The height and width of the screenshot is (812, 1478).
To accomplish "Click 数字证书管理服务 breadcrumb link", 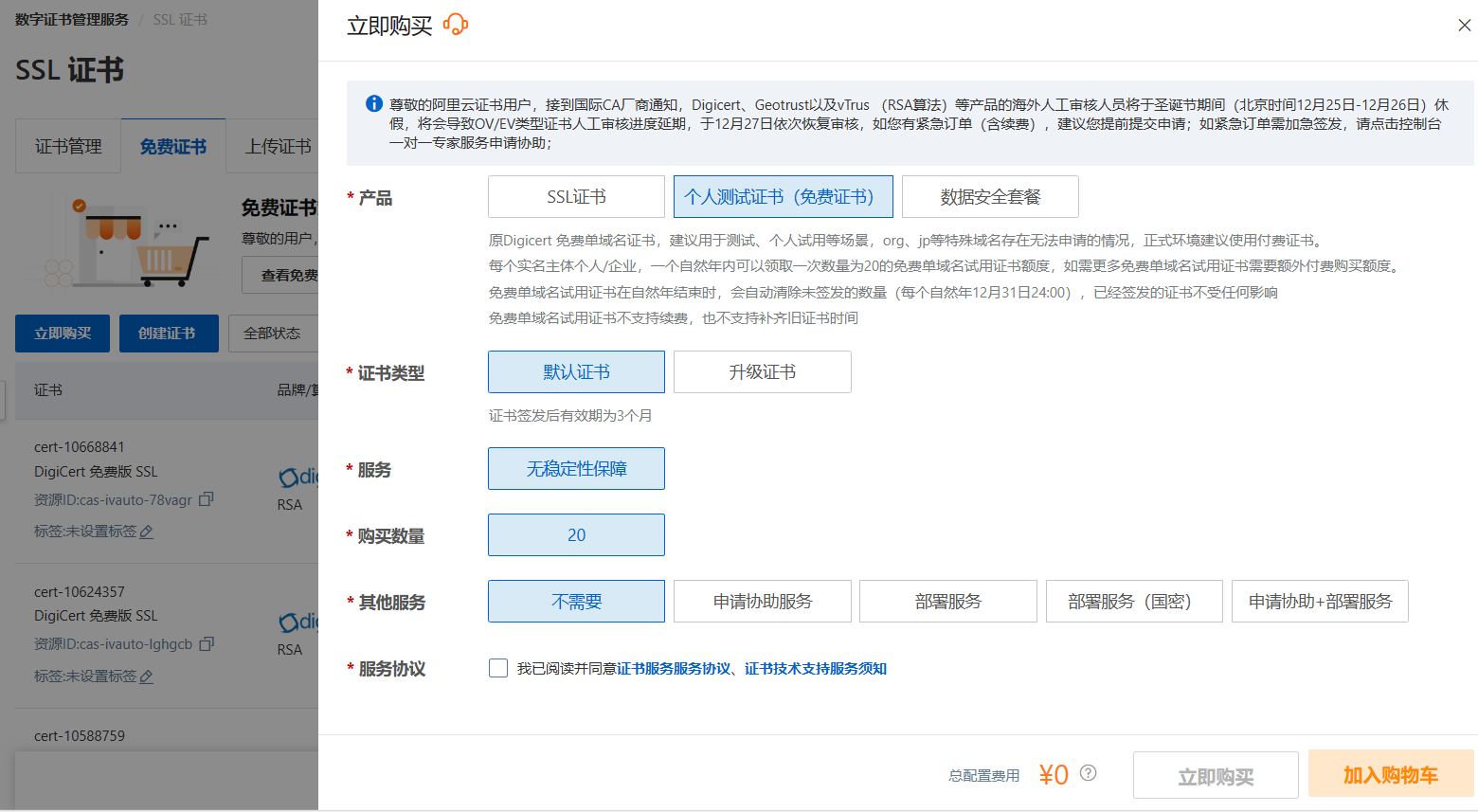I will coord(72,19).
